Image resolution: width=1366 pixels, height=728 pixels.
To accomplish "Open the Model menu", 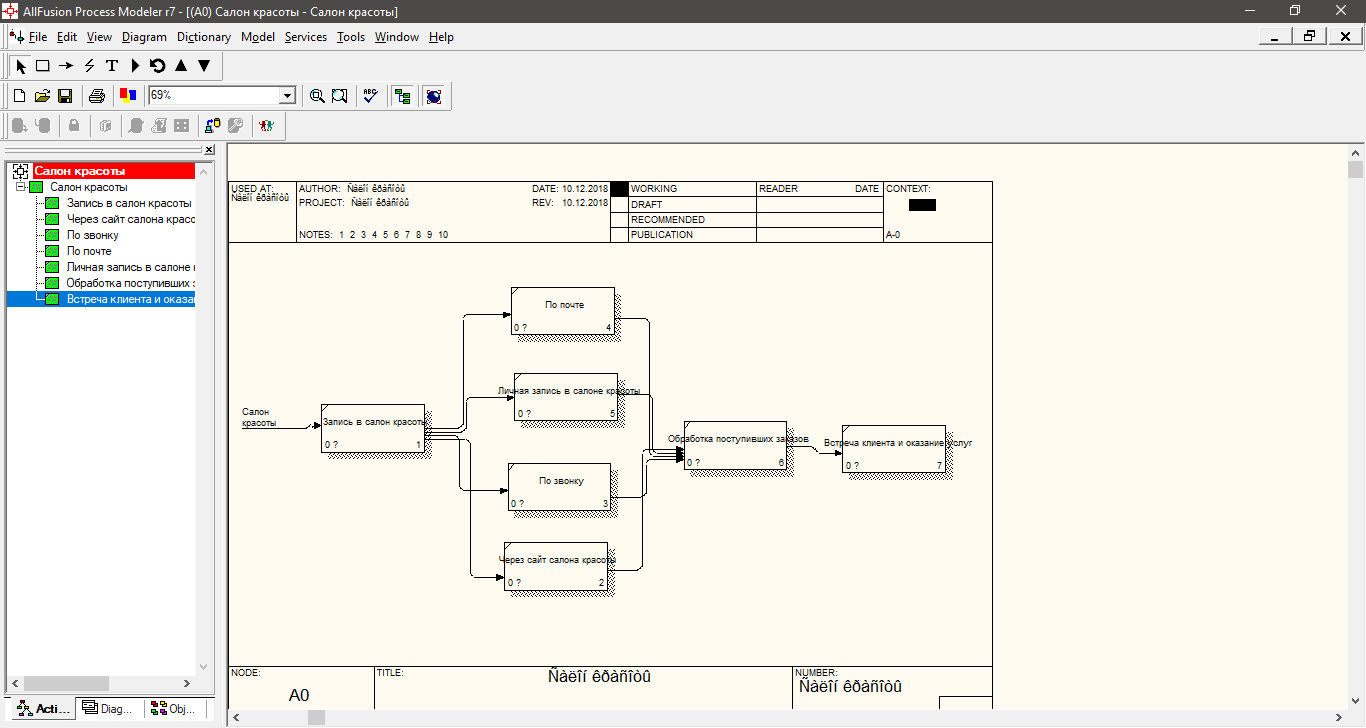I will click(258, 37).
